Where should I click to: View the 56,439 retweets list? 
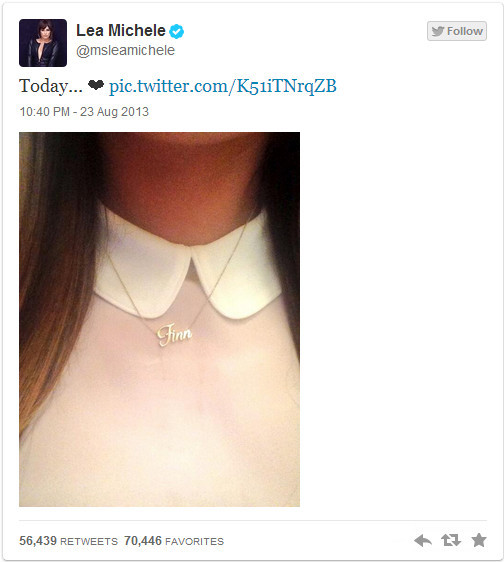(x=68, y=540)
